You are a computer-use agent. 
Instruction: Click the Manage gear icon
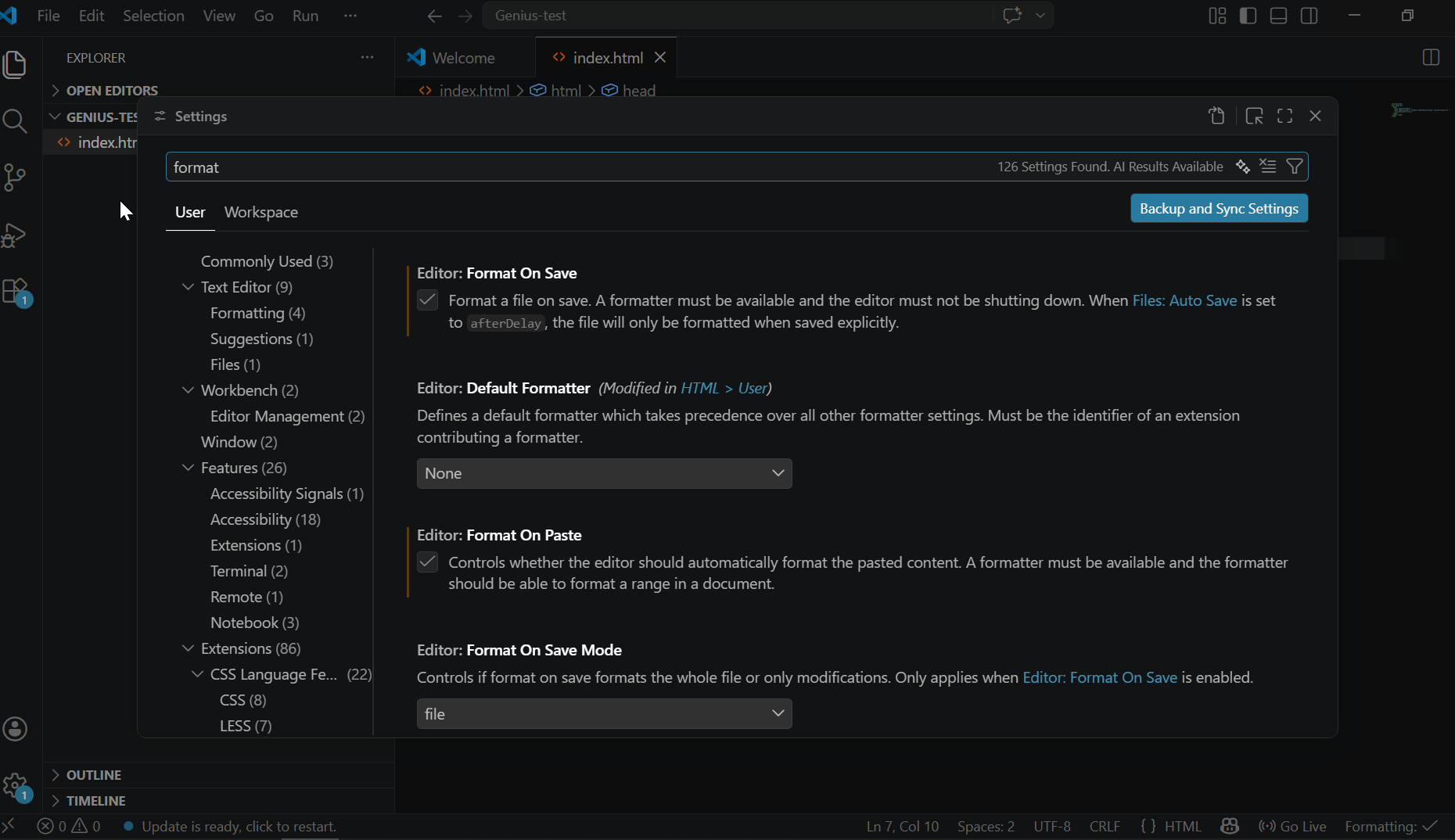click(16, 786)
